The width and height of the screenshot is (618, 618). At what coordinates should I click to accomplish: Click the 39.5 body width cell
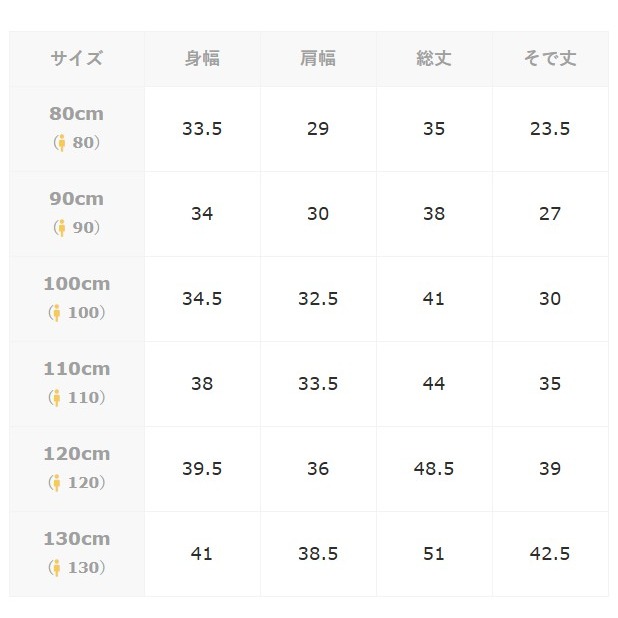pos(202,469)
